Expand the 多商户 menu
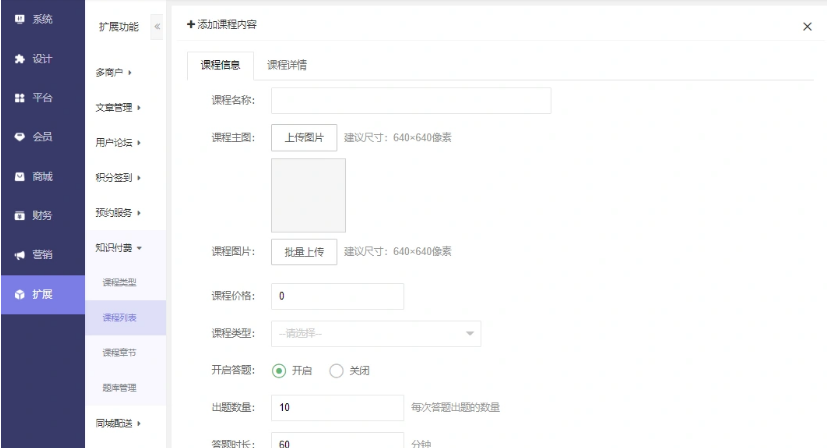 point(113,72)
